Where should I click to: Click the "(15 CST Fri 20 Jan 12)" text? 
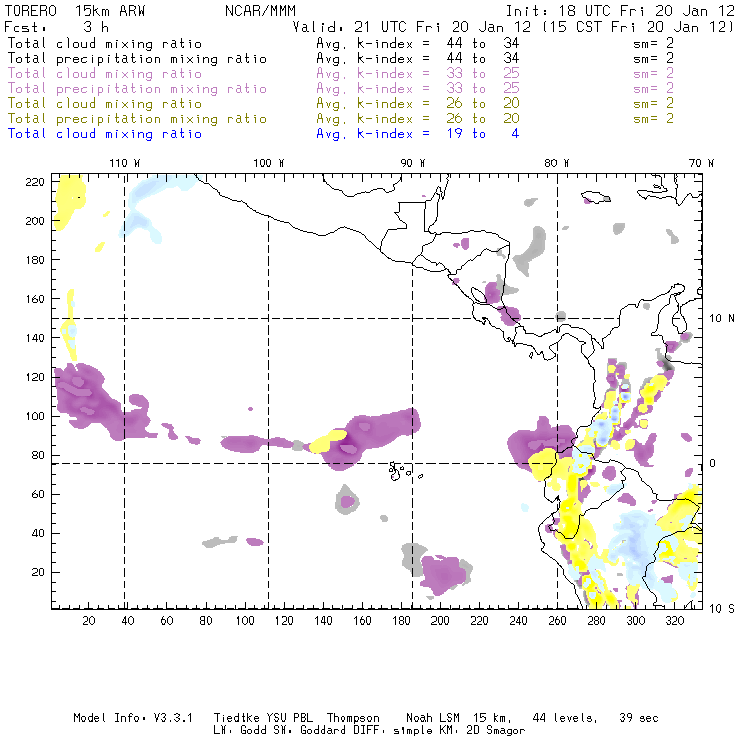pyautogui.click(x=638, y=27)
